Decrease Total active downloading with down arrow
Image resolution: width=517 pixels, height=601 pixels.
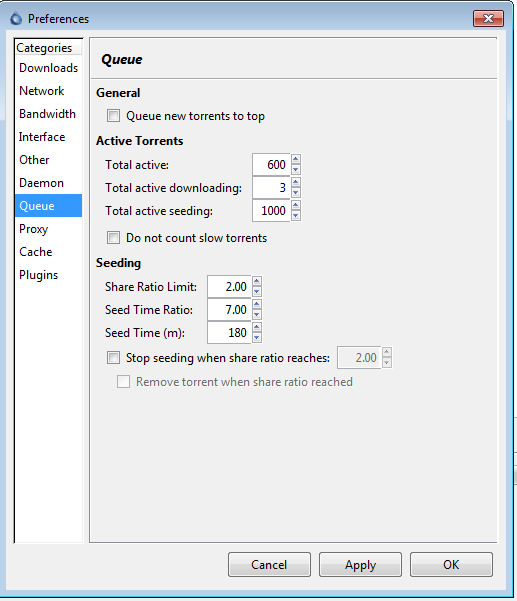295,193
